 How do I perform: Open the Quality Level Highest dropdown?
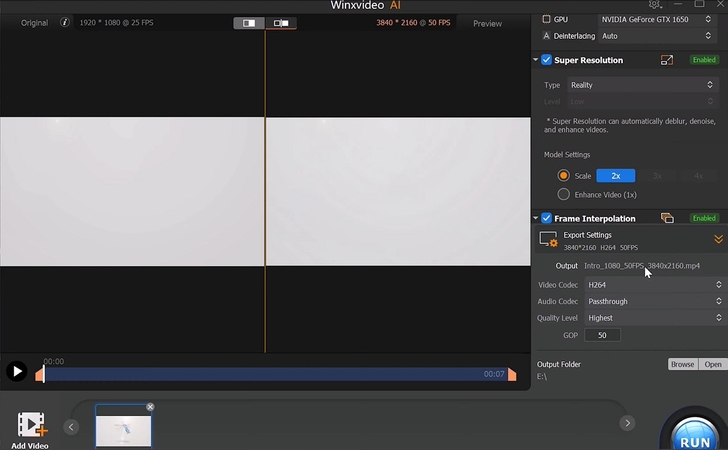pos(655,318)
